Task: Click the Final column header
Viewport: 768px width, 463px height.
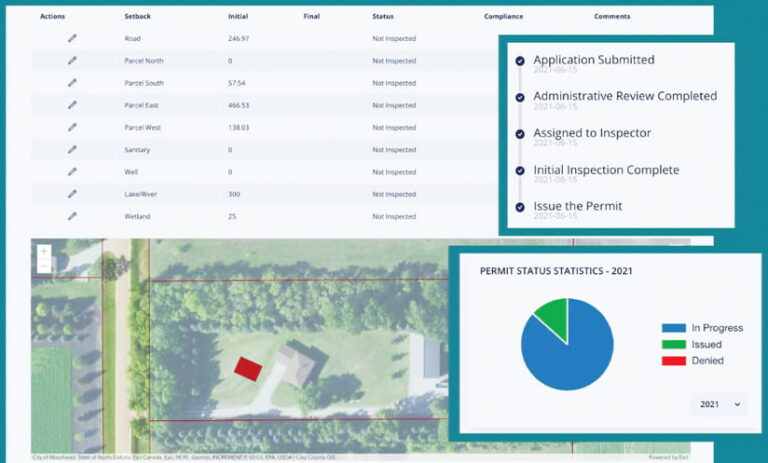Action: tap(312, 16)
